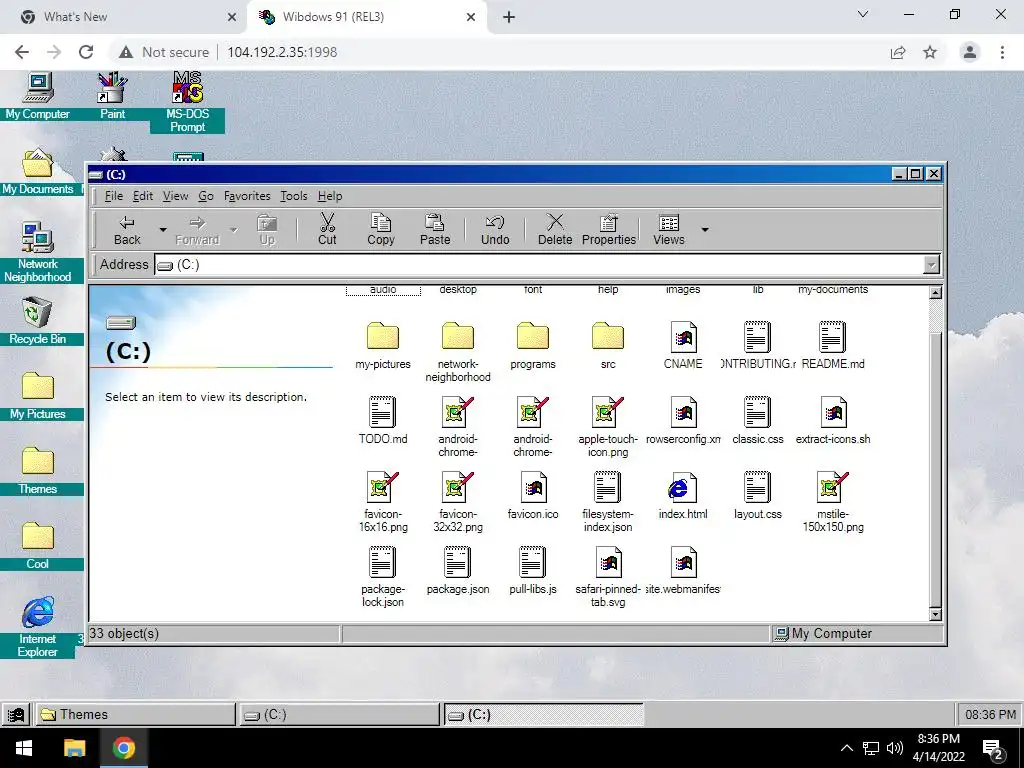
Task: Select the README.md file
Action: [x=833, y=345]
